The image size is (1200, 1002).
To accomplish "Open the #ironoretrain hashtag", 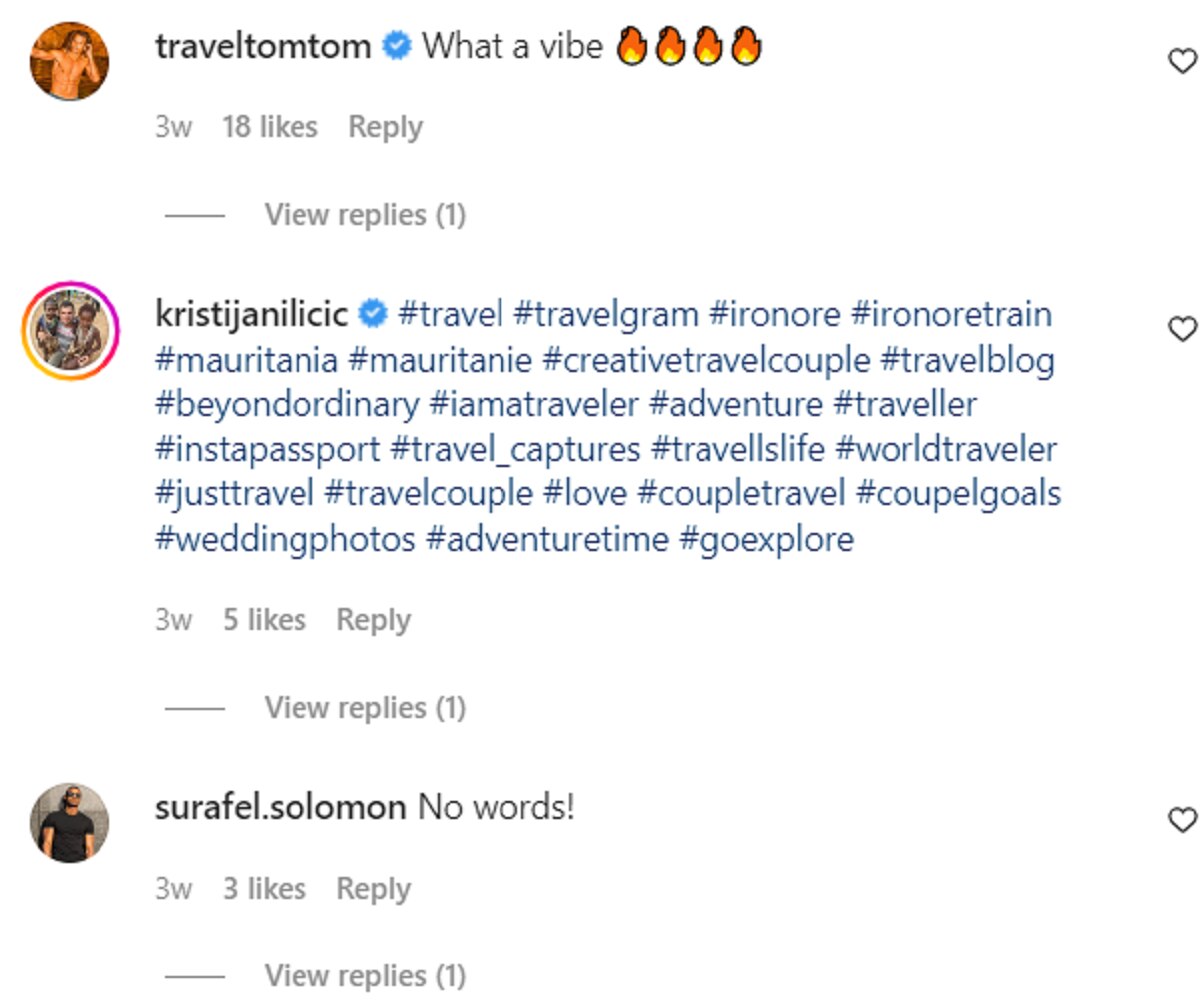I will click(x=951, y=315).
